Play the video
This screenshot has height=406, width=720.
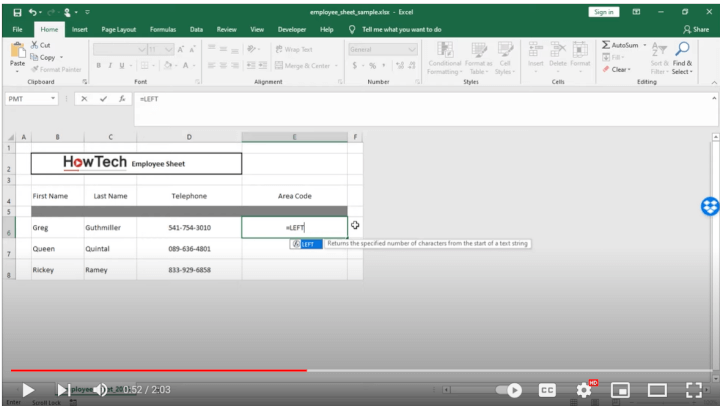[x=28, y=390]
